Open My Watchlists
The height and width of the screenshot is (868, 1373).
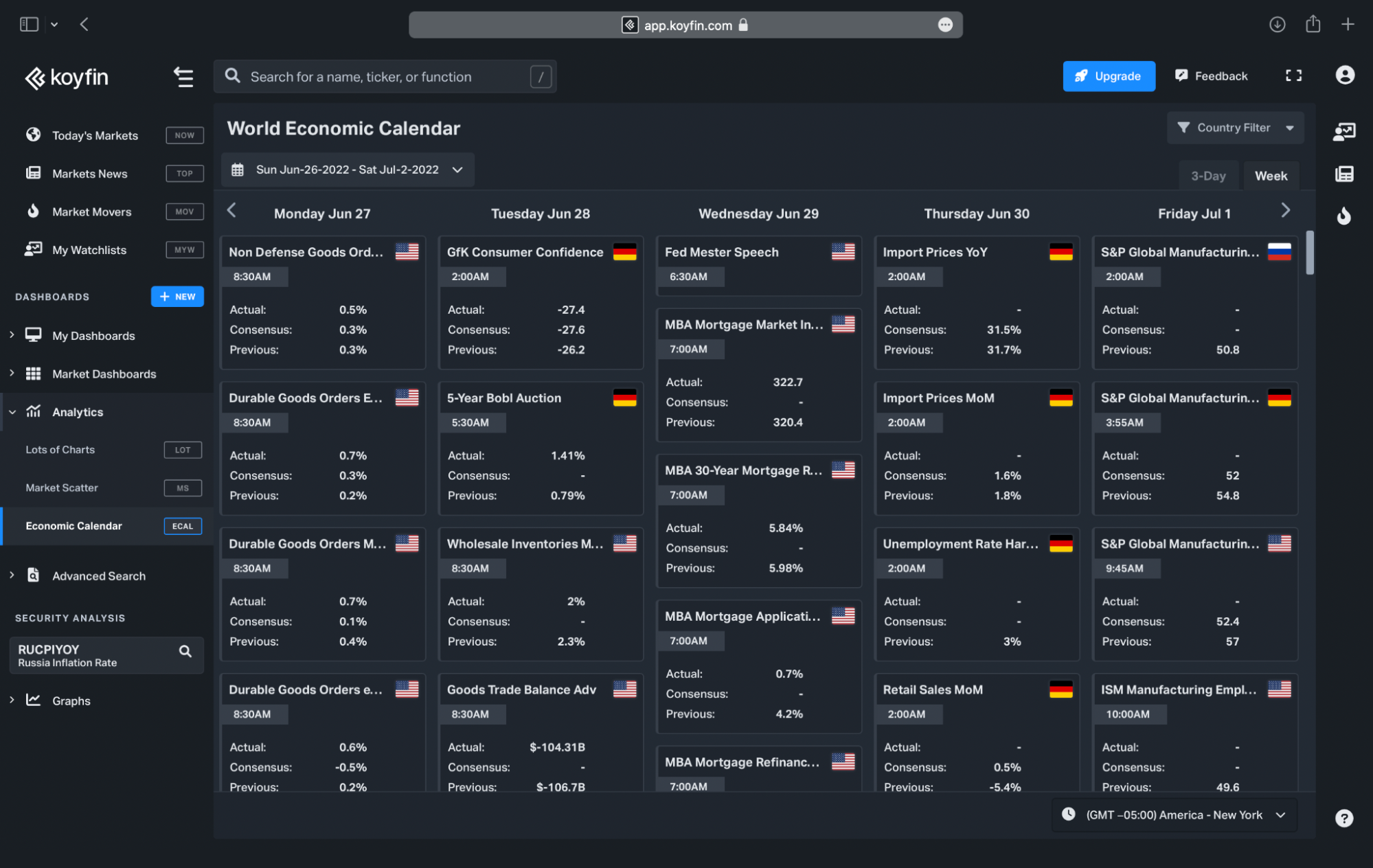tap(89, 250)
